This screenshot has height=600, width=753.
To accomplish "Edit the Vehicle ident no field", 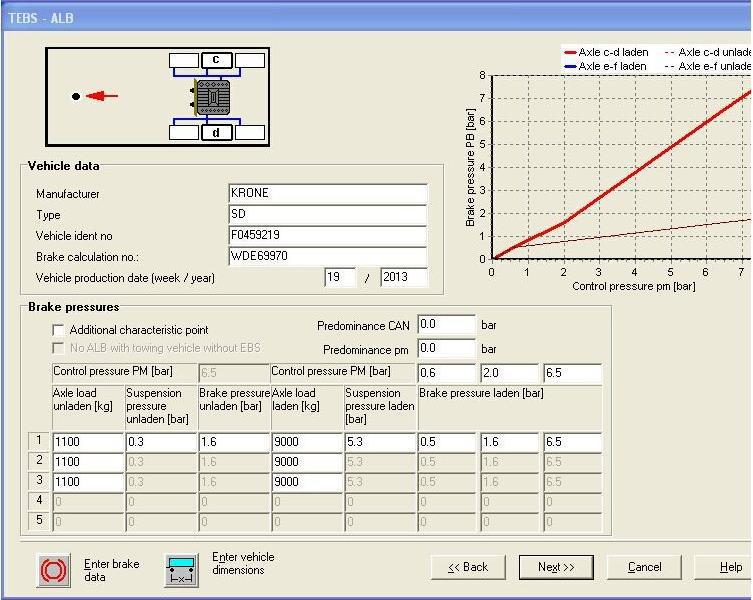I will point(328,235).
